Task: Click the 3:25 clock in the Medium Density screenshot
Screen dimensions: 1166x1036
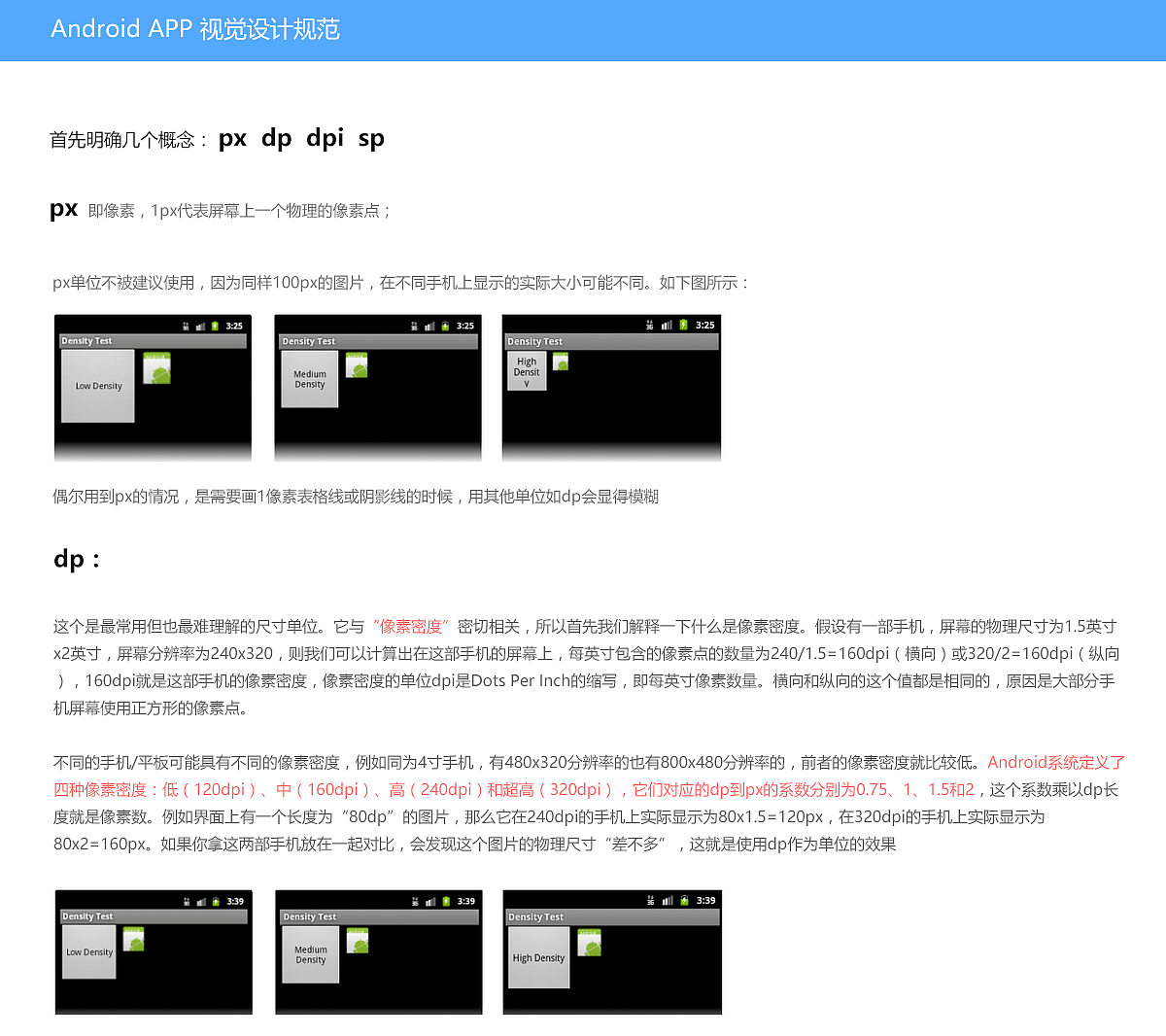Action: 465,327
